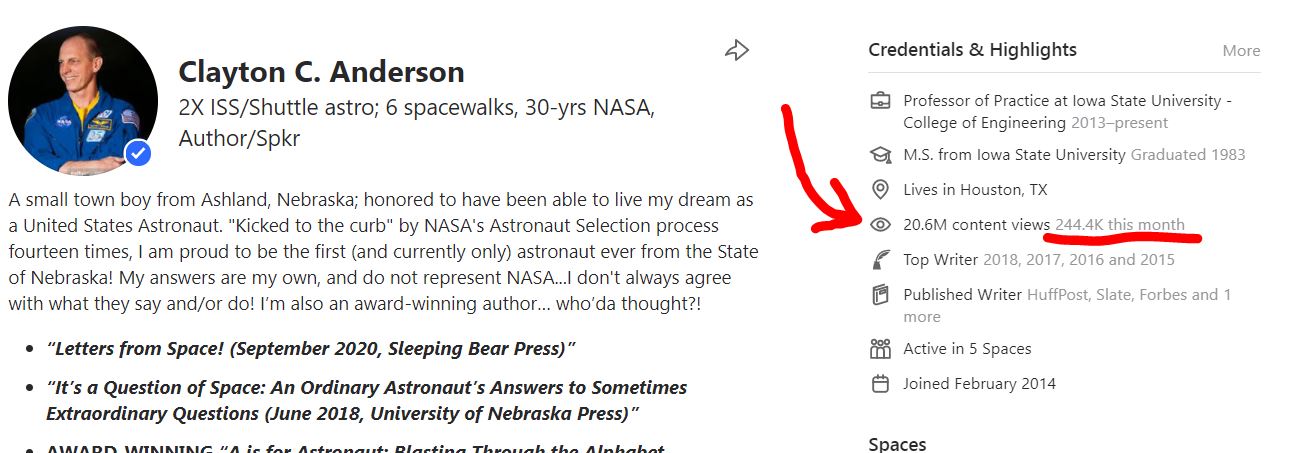Click the share arrow icon beside profile name
1298x453 pixels.
(x=737, y=50)
